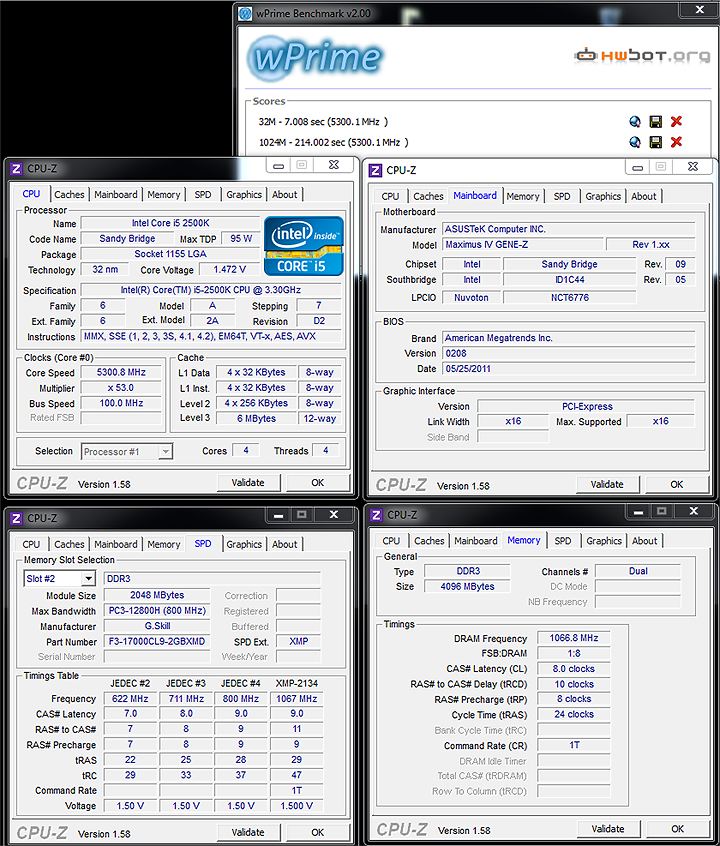
Task: Click Multiplier x 53.0 value
Action: tap(121, 388)
